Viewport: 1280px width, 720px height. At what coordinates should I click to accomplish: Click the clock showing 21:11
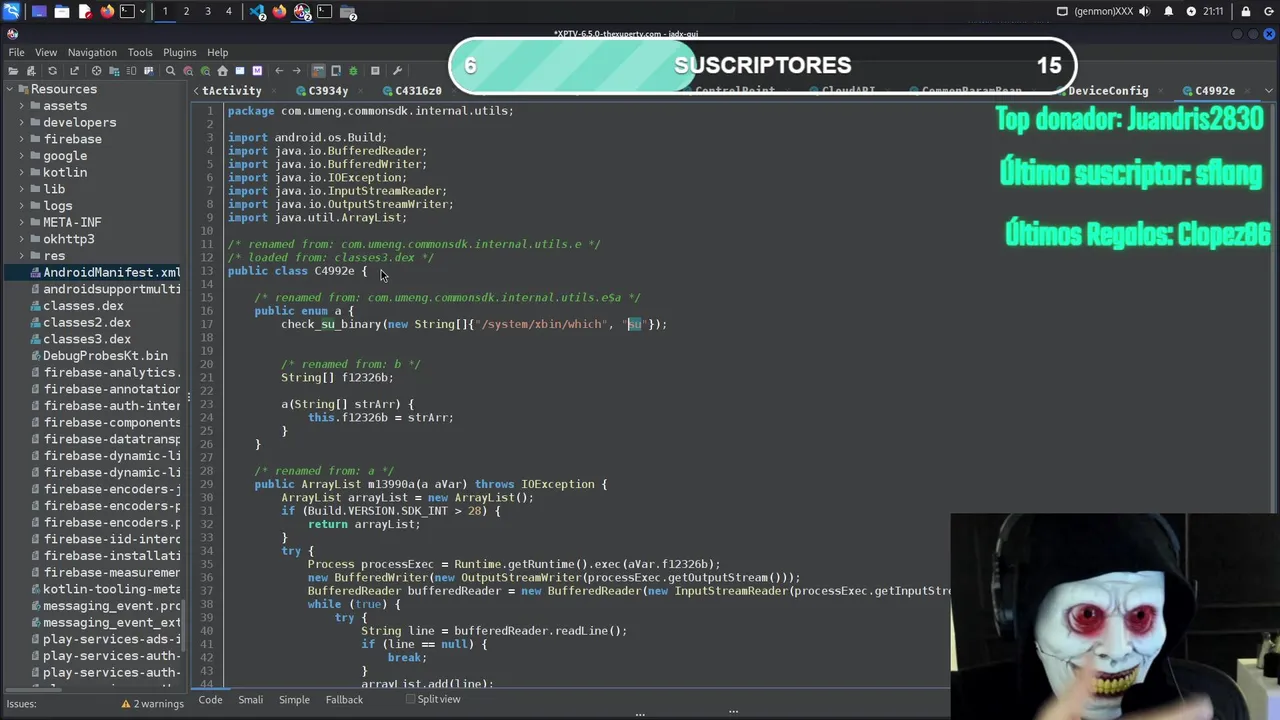[1212, 12]
